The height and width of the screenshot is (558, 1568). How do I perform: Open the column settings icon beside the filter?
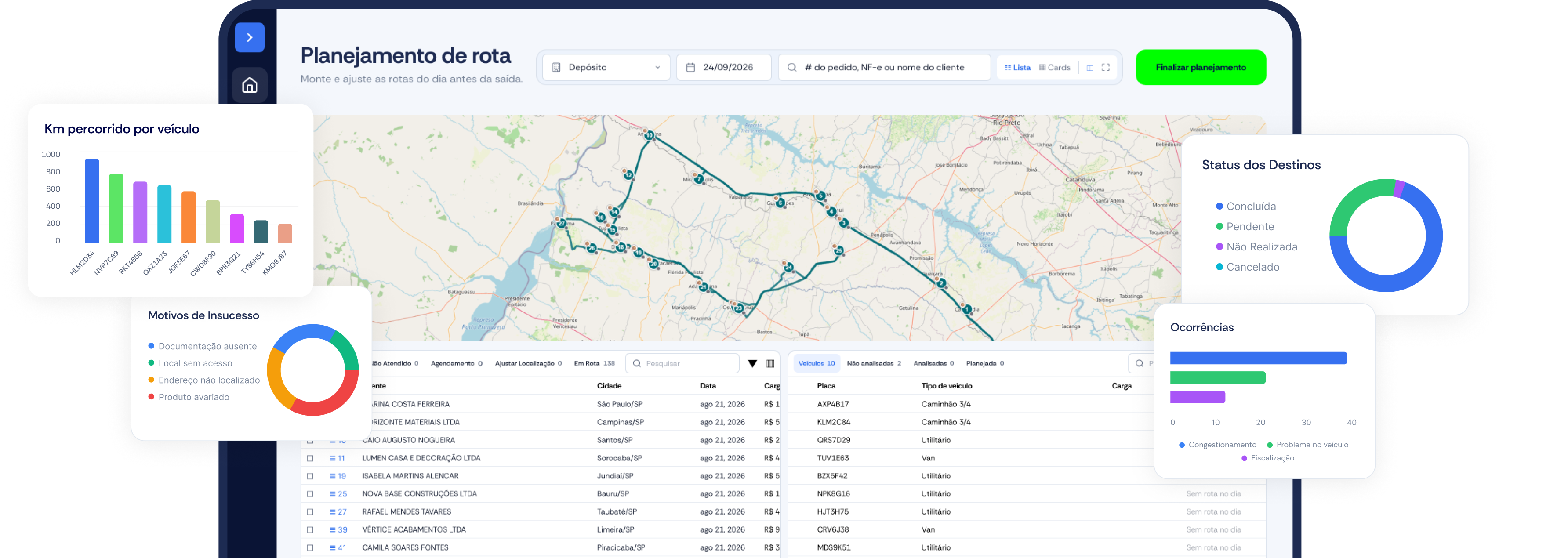(770, 363)
